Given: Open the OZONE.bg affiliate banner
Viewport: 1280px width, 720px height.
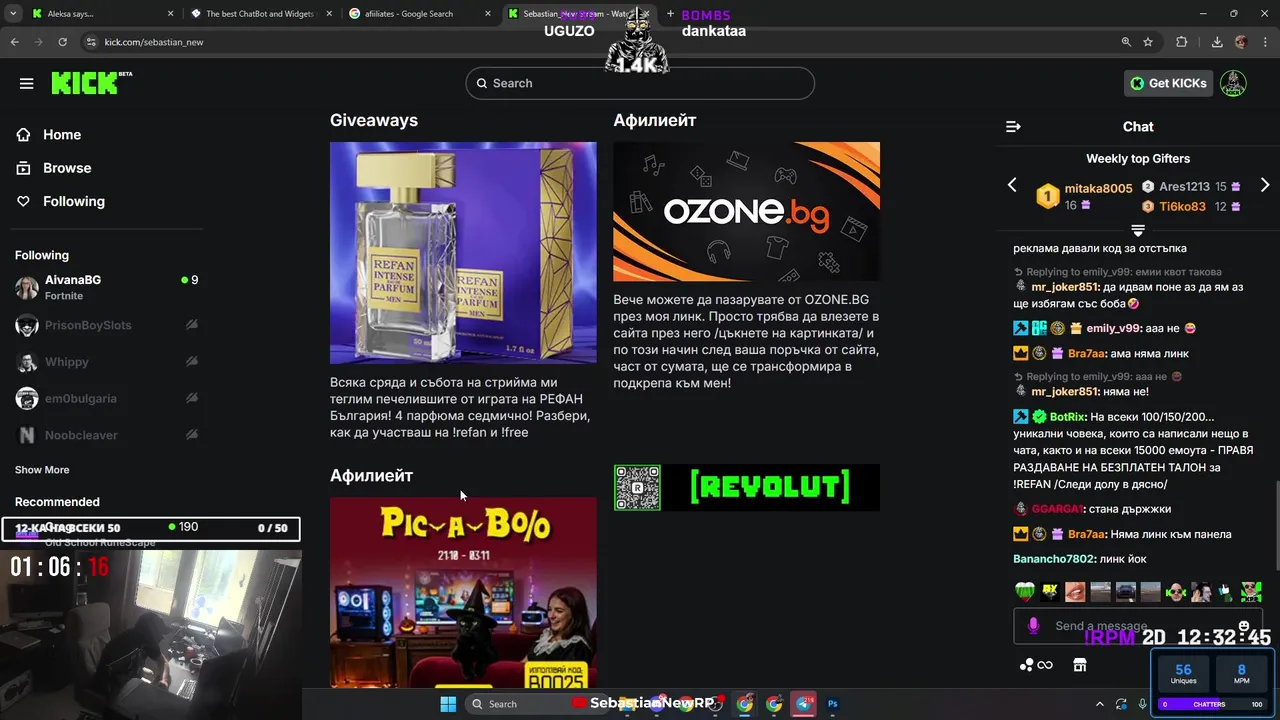Looking at the screenshot, I should [x=746, y=212].
